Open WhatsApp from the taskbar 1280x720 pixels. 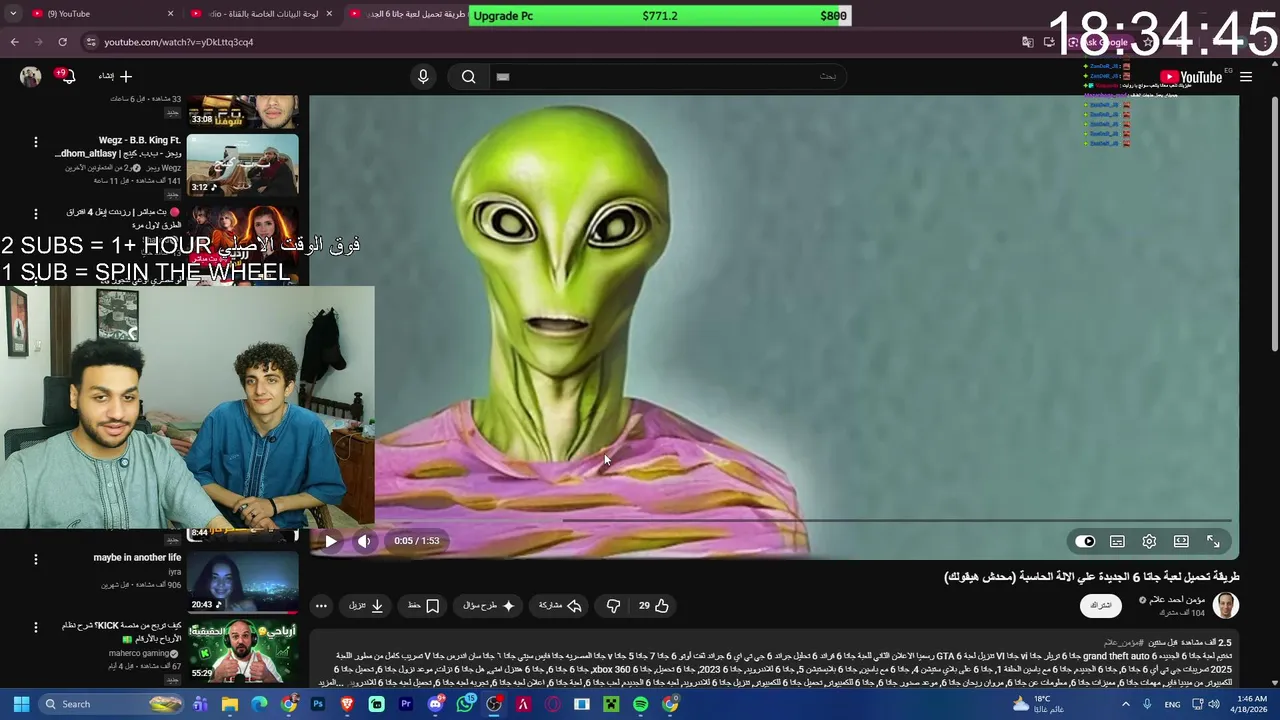click(x=465, y=704)
